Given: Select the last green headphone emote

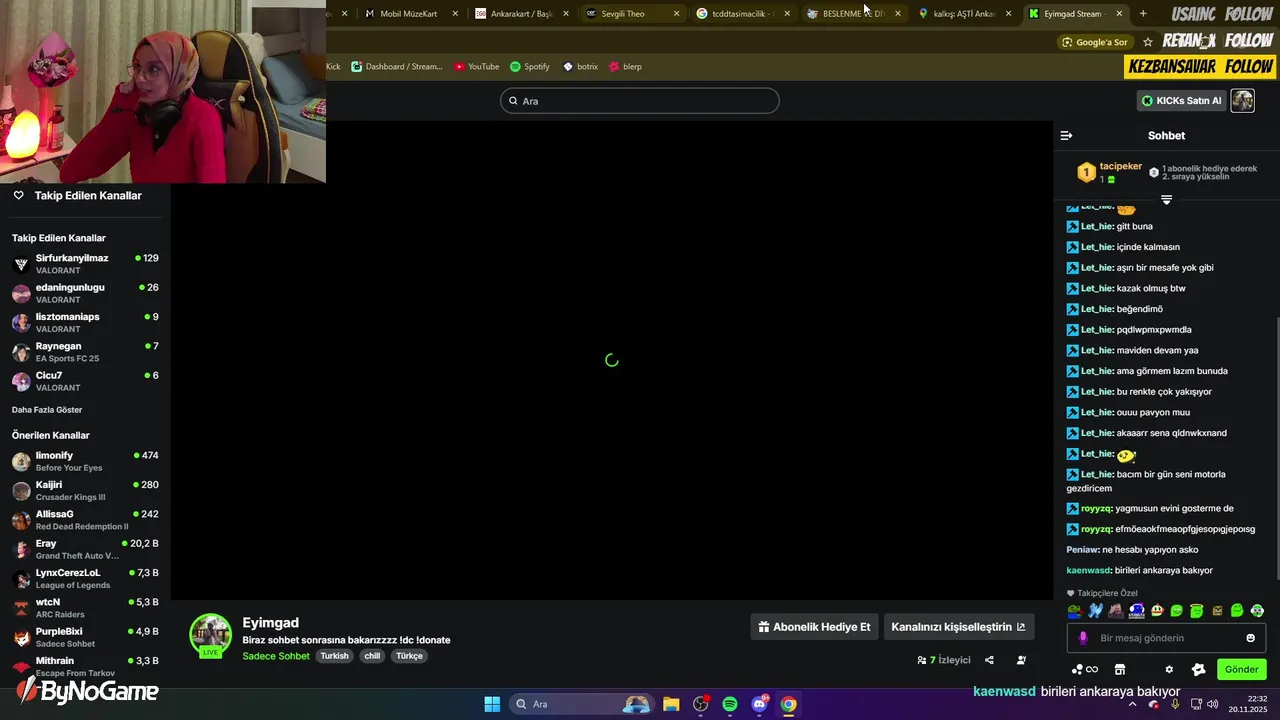Looking at the screenshot, I should coord(1257,610).
